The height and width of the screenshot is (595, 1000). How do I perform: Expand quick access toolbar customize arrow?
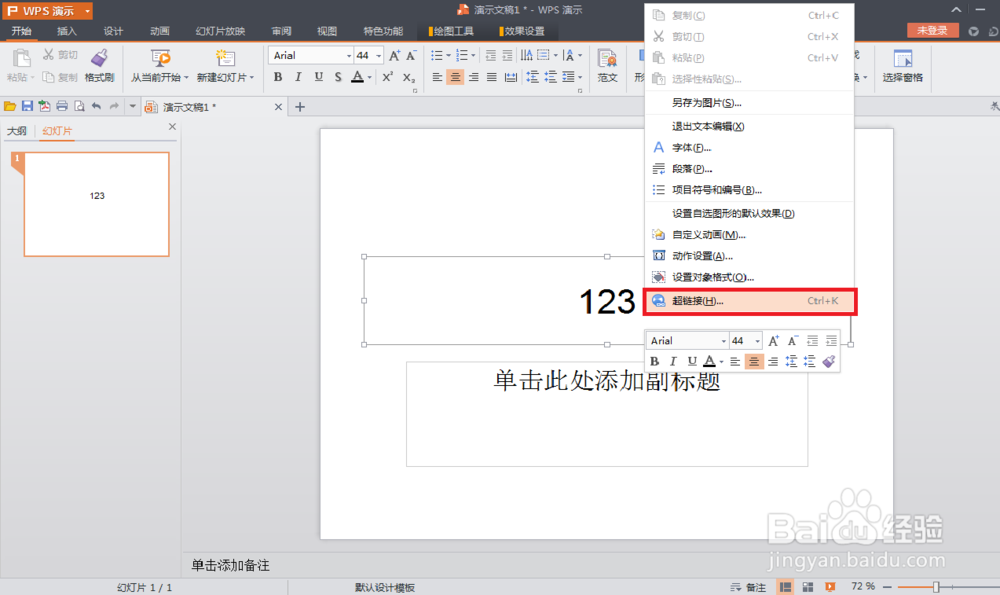click(x=132, y=107)
